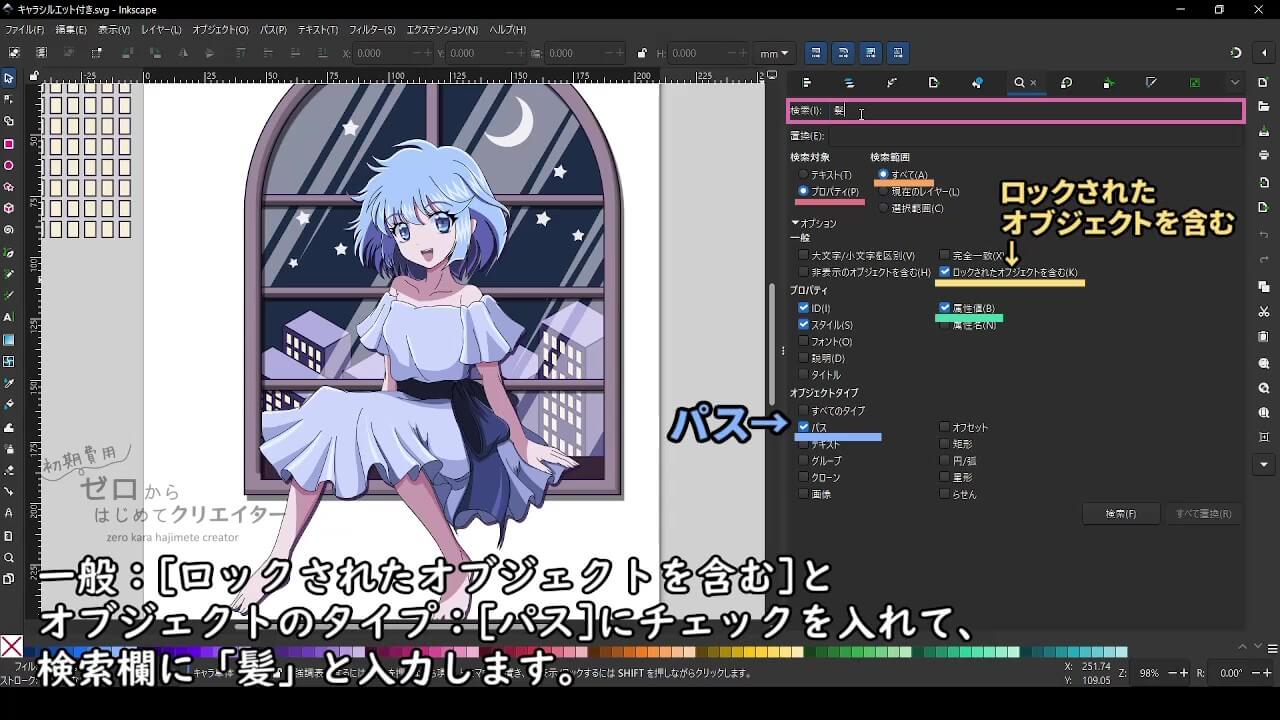Click the すべて置換(R) replace all button
The height and width of the screenshot is (720, 1280).
pyautogui.click(x=1204, y=514)
